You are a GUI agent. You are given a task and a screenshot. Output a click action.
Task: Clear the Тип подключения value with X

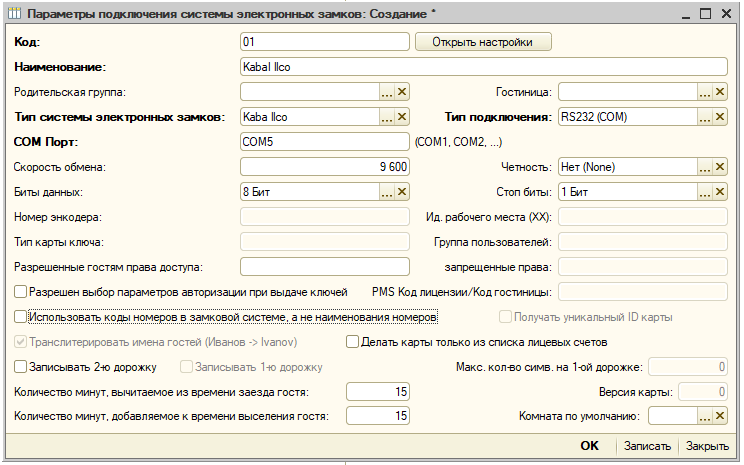pyautogui.click(x=720, y=117)
